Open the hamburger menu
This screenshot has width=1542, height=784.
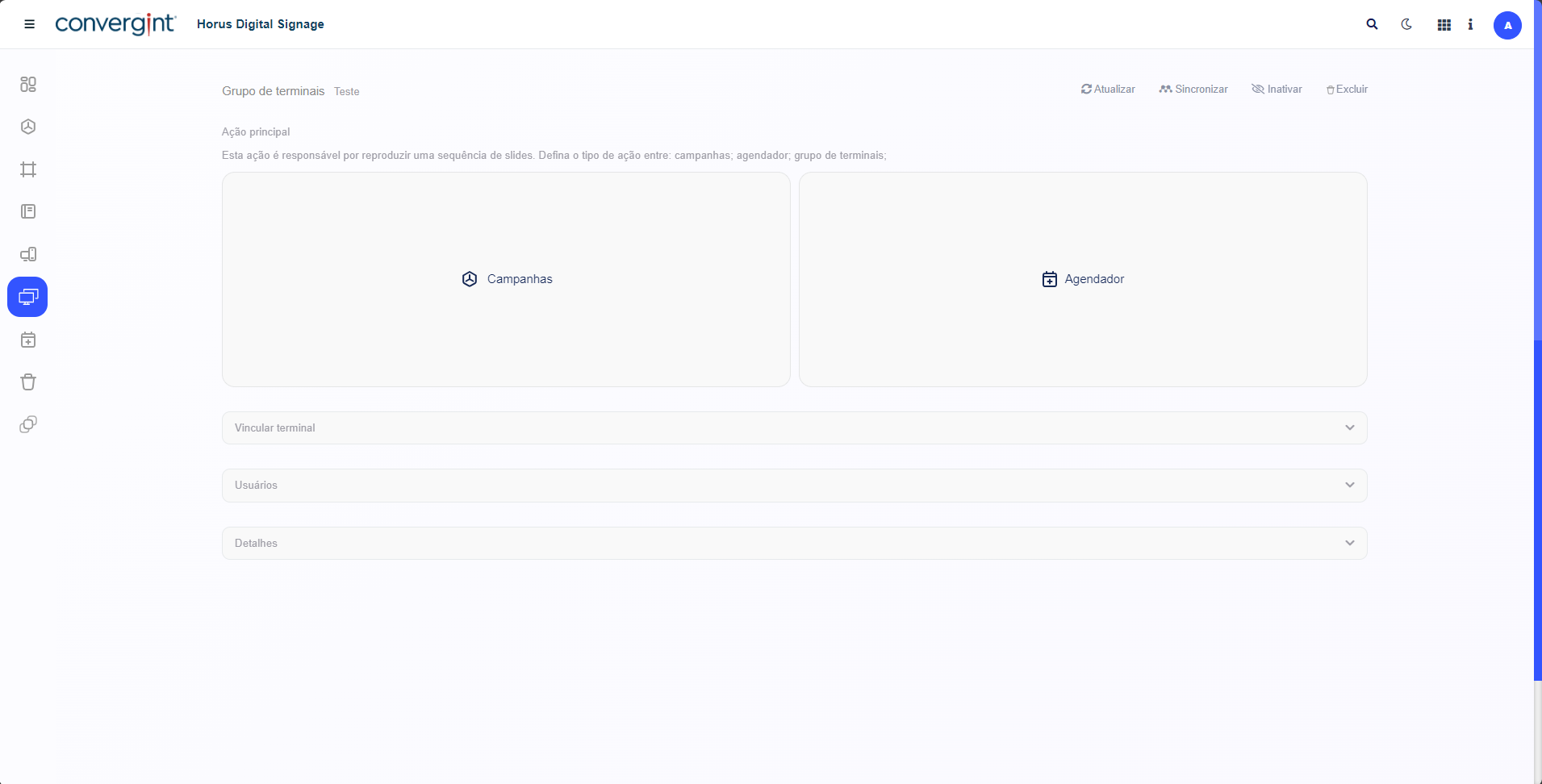[x=30, y=24]
